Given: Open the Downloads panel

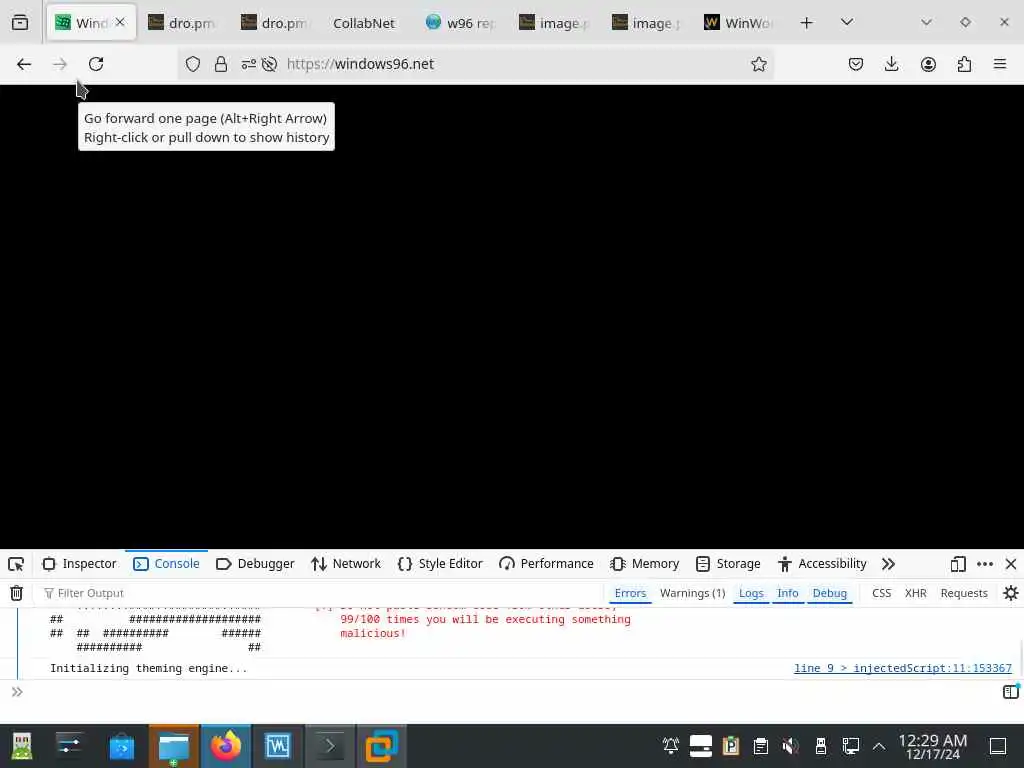Looking at the screenshot, I should coord(891,64).
